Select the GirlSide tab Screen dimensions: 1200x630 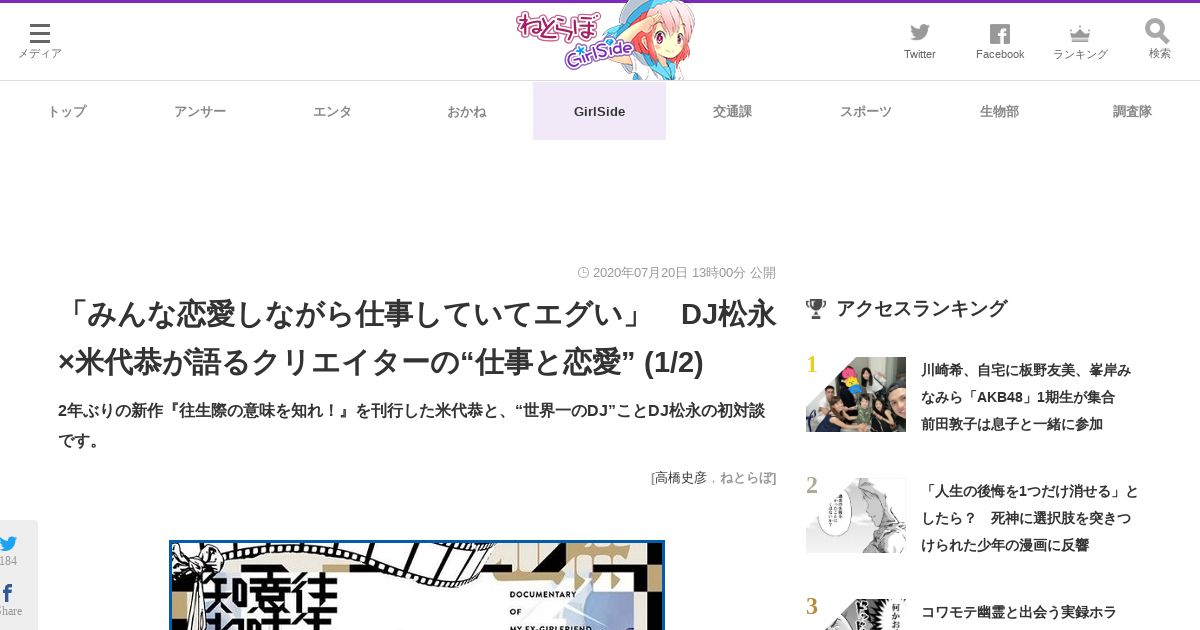[599, 111]
